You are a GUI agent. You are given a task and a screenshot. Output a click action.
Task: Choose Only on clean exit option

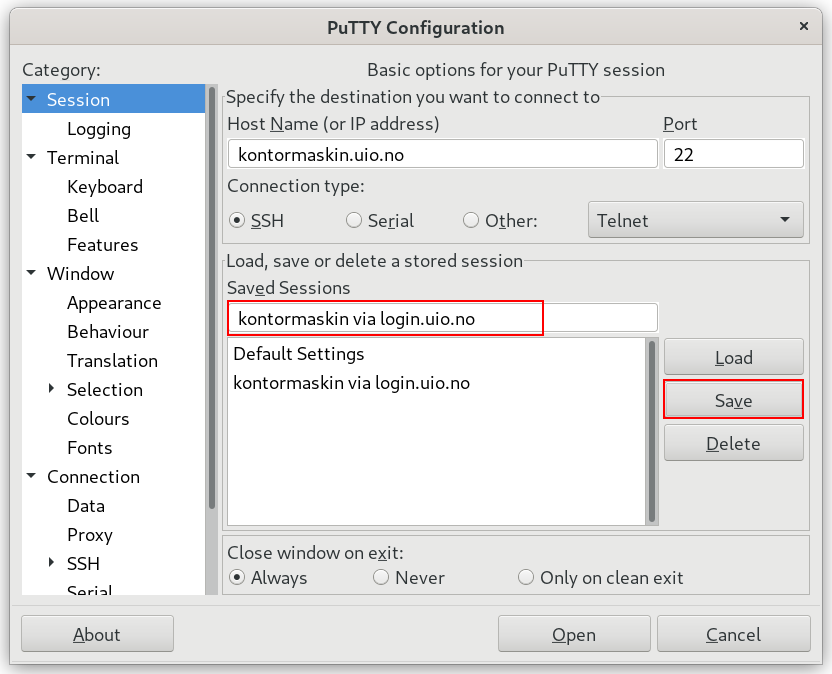[x=526, y=577]
